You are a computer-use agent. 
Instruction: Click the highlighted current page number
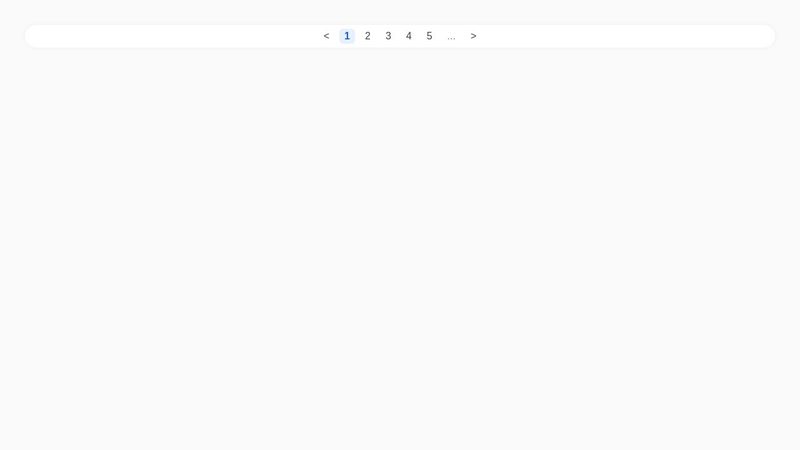point(347,36)
